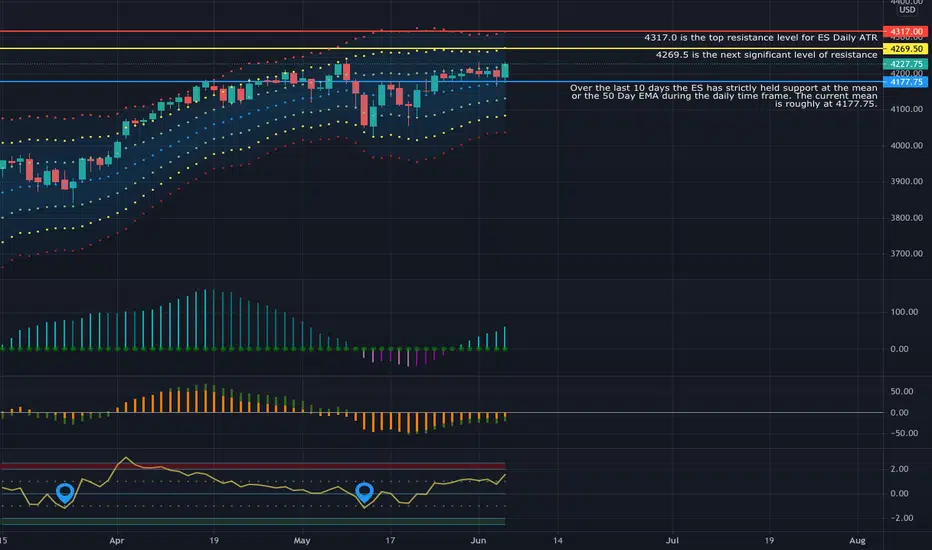The height and width of the screenshot is (550, 932).
Task: Click the Jul label on the time axis
Action: (x=672, y=540)
